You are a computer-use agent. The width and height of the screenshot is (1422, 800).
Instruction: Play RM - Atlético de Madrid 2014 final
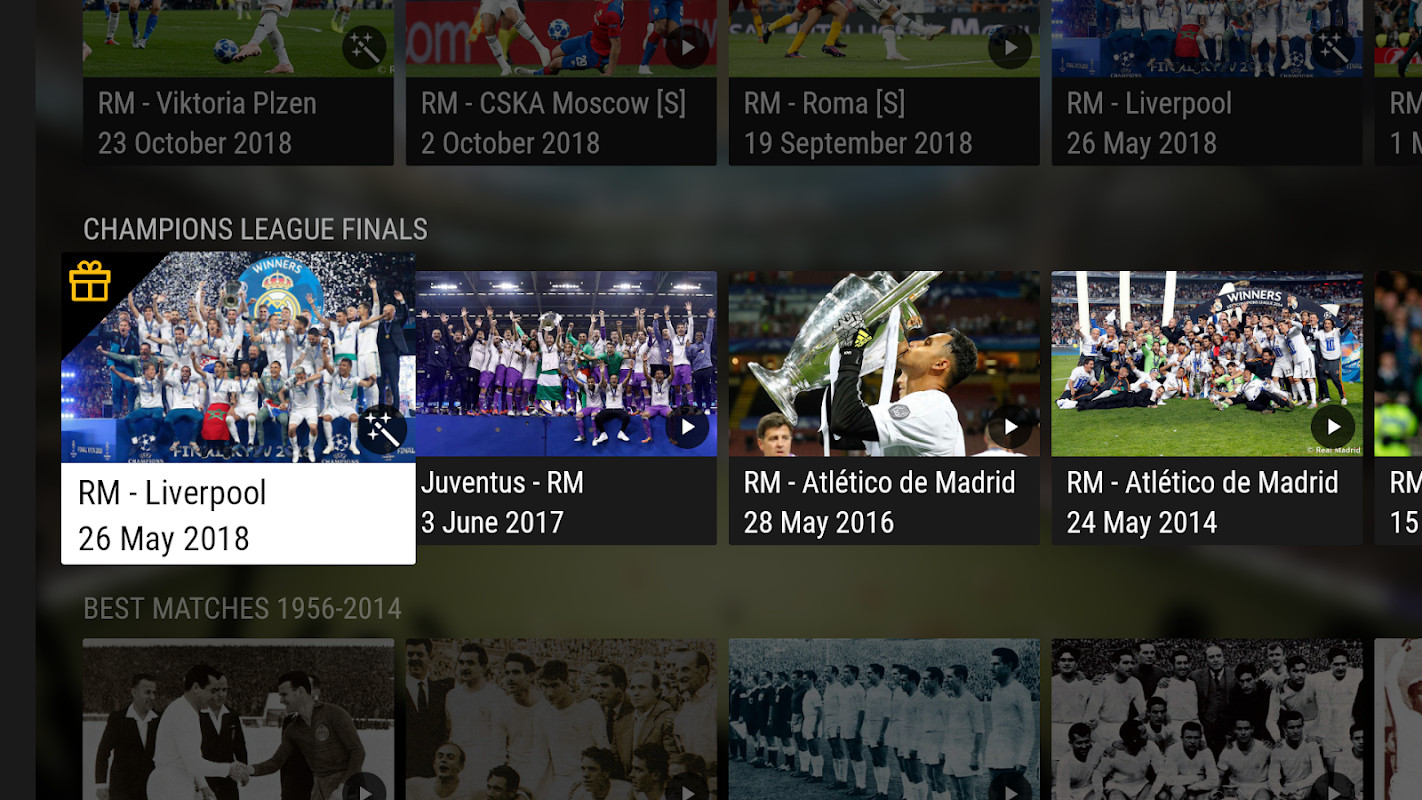point(1333,428)
